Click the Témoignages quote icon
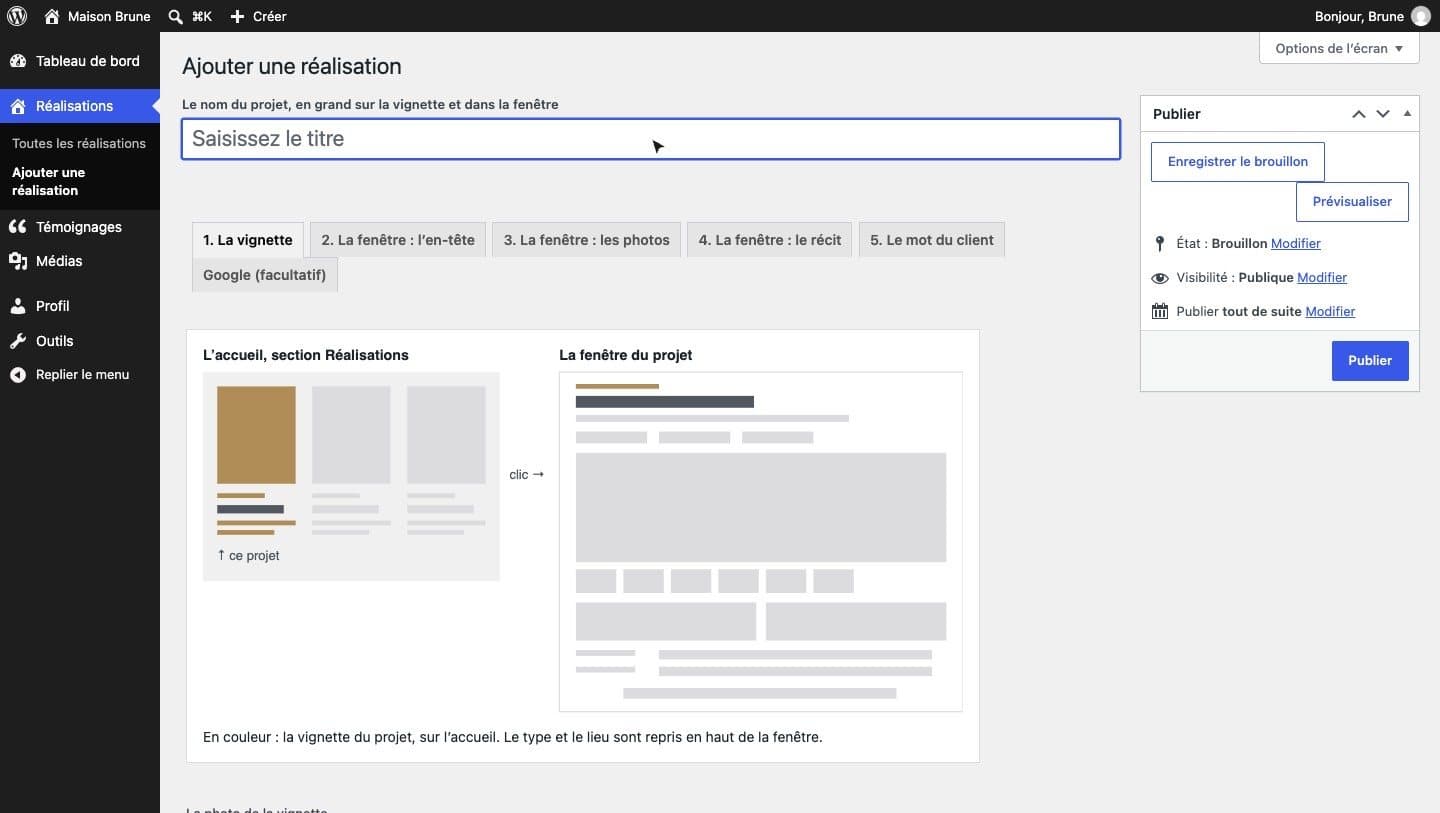The width and height of the screenshot is (1440, 813). [x=18, y=227]
